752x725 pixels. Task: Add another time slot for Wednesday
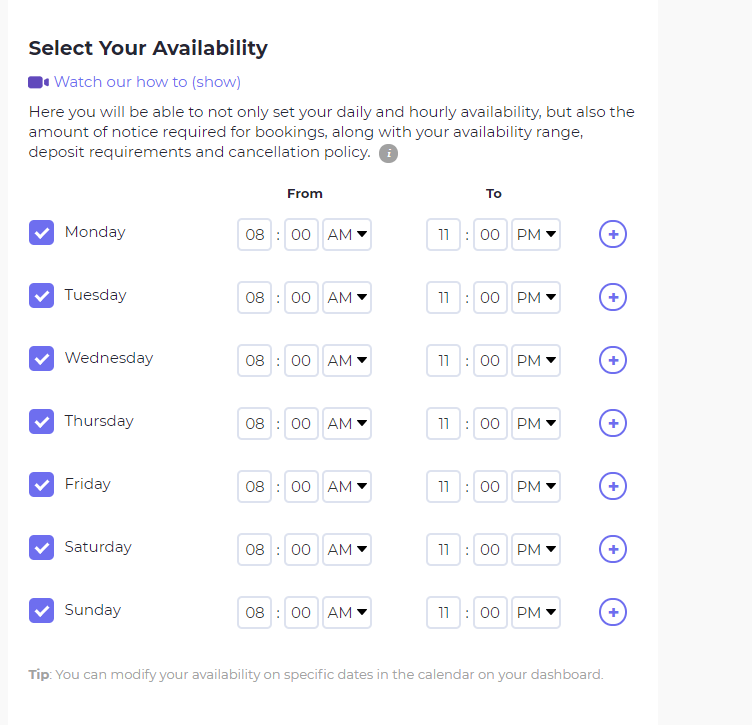click(612, 360)
